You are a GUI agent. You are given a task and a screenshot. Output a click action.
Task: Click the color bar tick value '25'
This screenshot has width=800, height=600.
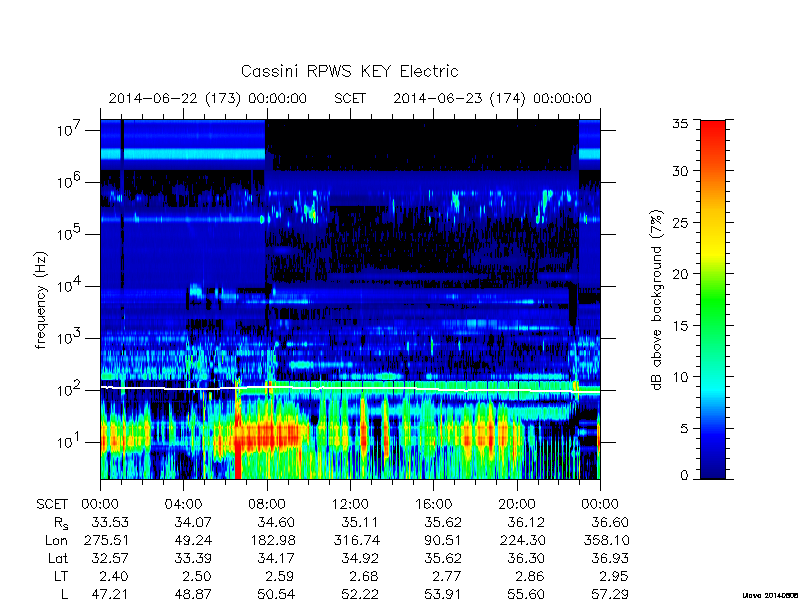point(680,222)
